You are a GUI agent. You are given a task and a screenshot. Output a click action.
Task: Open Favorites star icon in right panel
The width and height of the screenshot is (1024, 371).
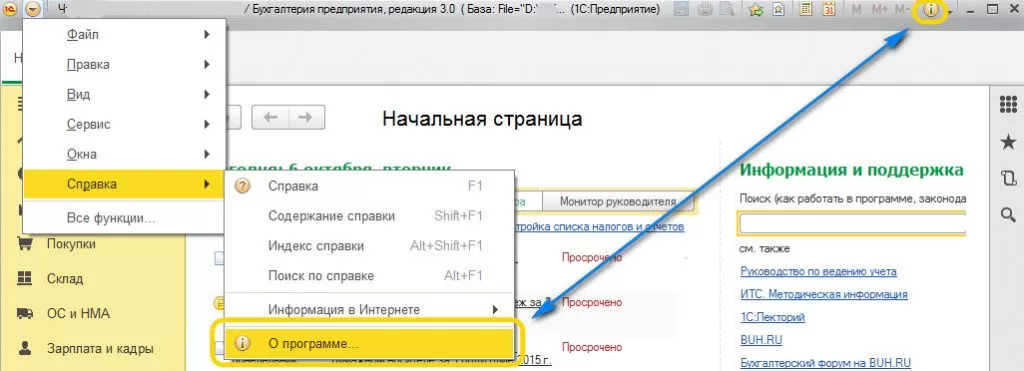pyautogui.click(x=1008, y=141)
